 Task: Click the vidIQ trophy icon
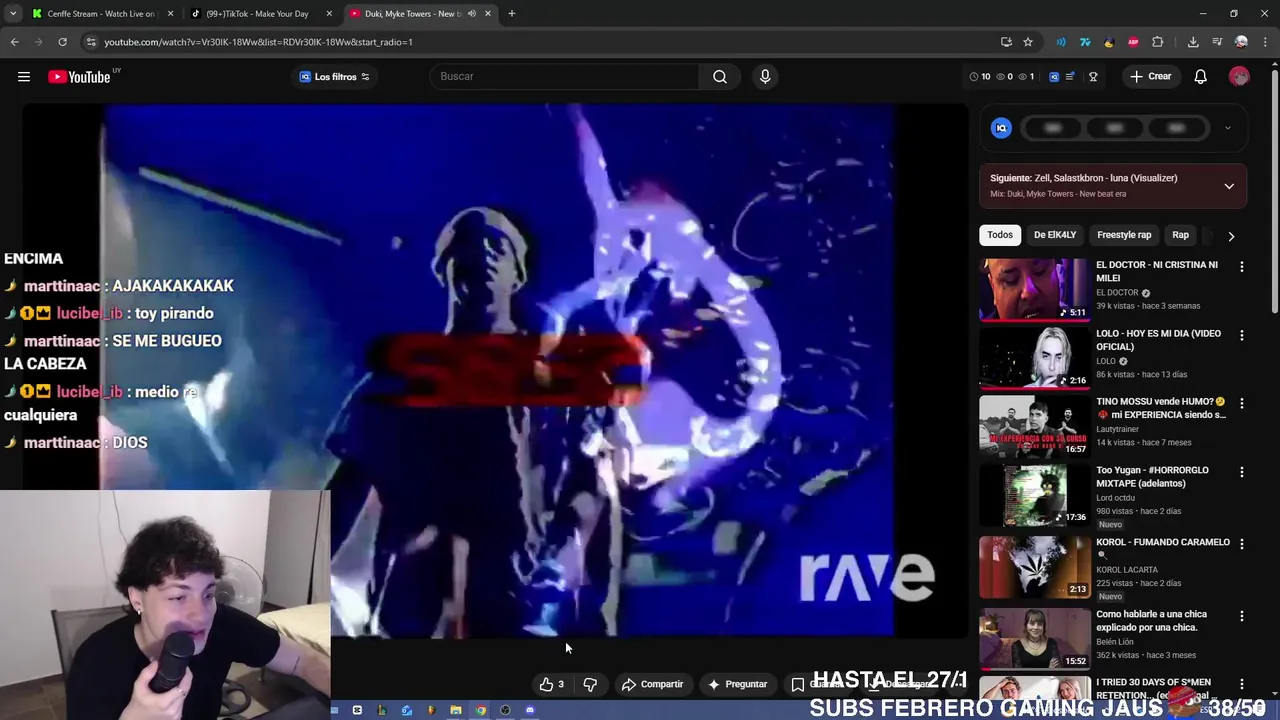pos(1093,77)
